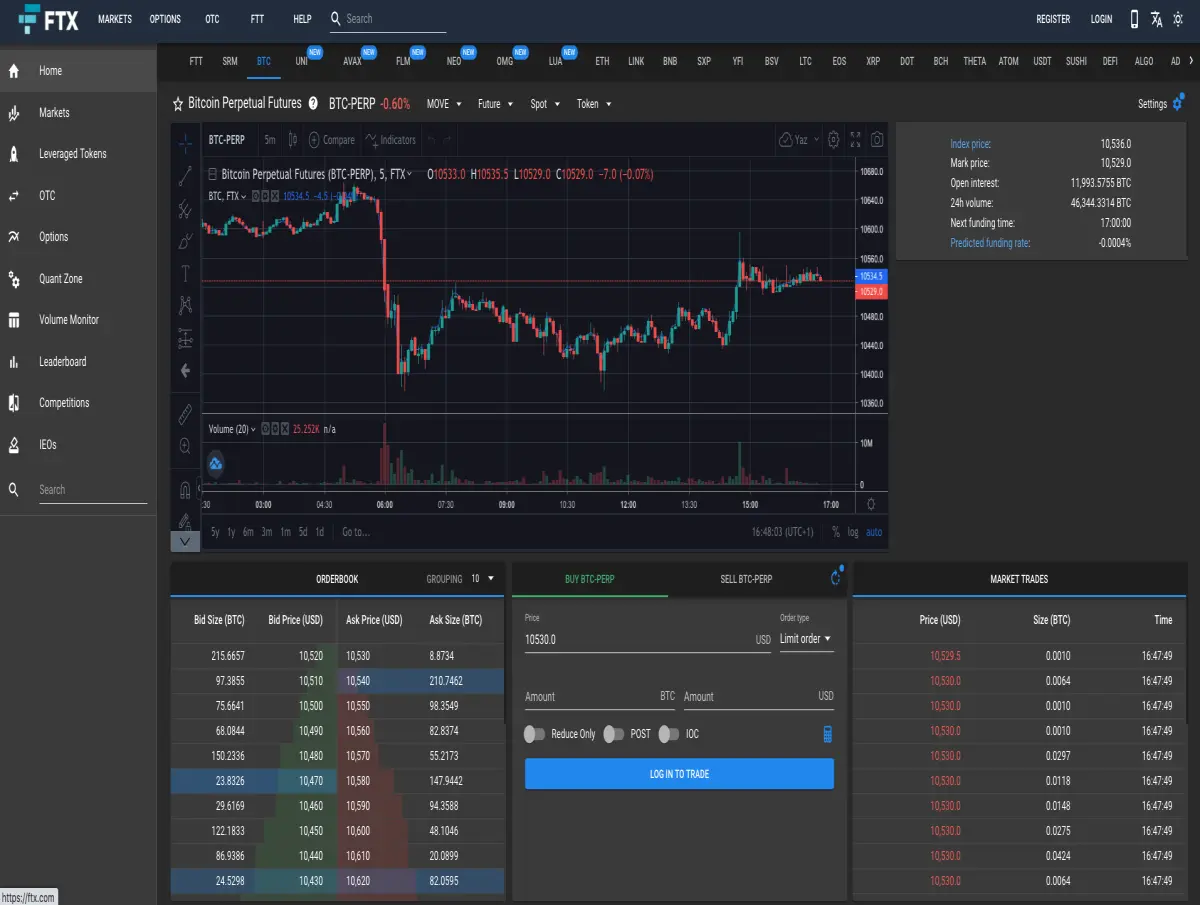This screenshot has width=1200, height=905.
Task: Select the text annotation tool
Action: pyautogui.click(x=185, y=273)
